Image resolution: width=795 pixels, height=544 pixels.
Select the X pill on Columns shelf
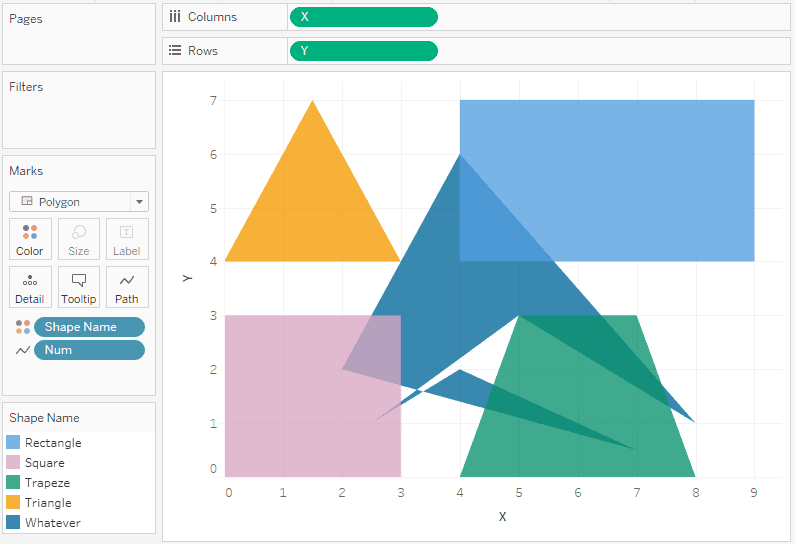(363, 17)
